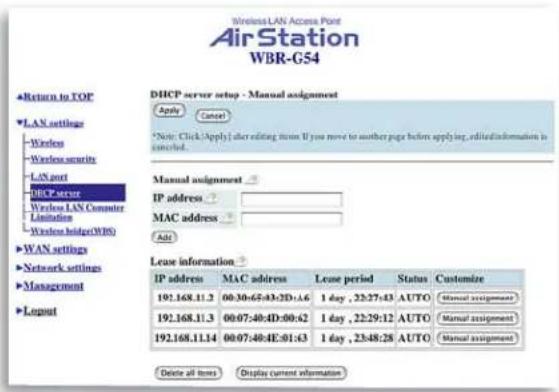This screenshot has width=559, height=392.
Task: Open help icon beside MAC address label
Action: tap(228, 217)
